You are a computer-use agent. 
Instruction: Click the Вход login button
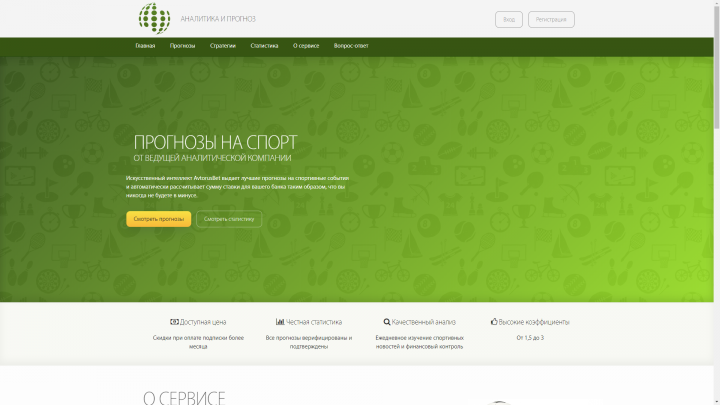[509, 19]
